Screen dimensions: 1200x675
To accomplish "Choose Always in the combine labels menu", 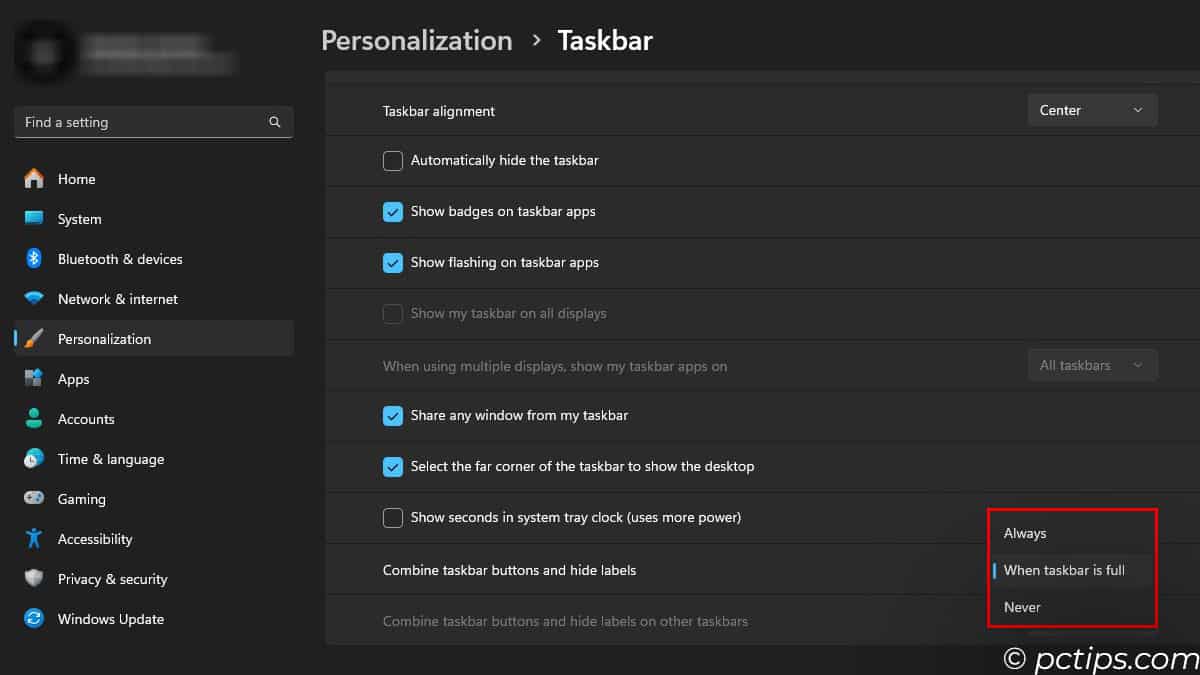I will click(x=1025, y=533).
